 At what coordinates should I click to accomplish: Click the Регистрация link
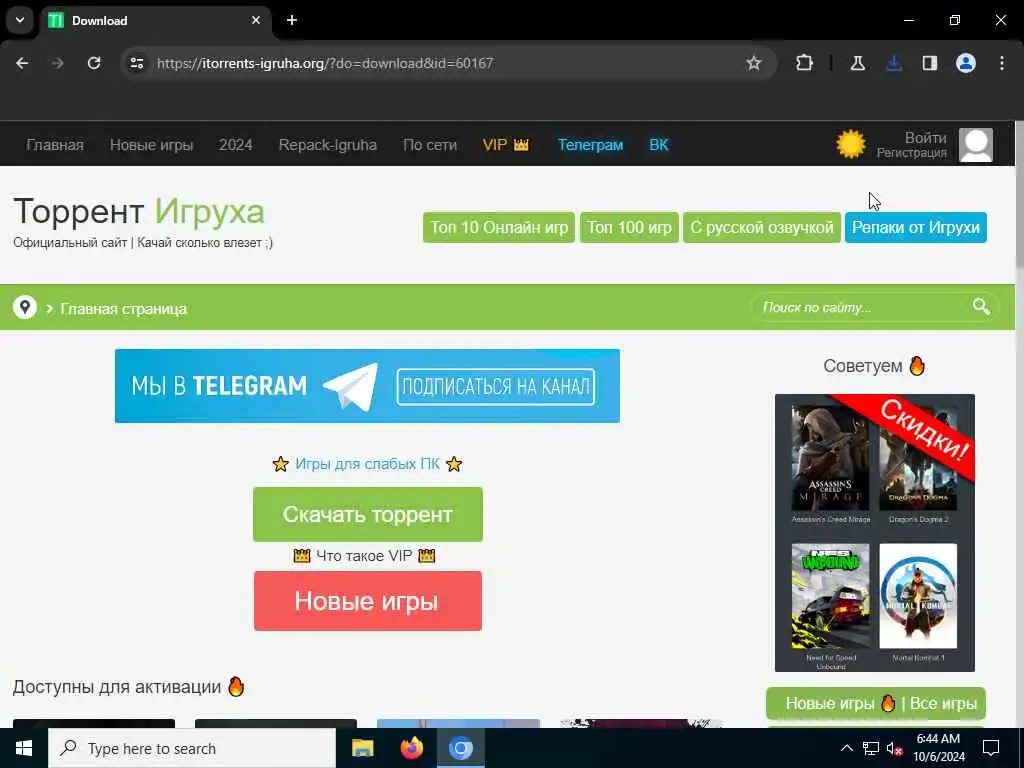coord(912,153)
